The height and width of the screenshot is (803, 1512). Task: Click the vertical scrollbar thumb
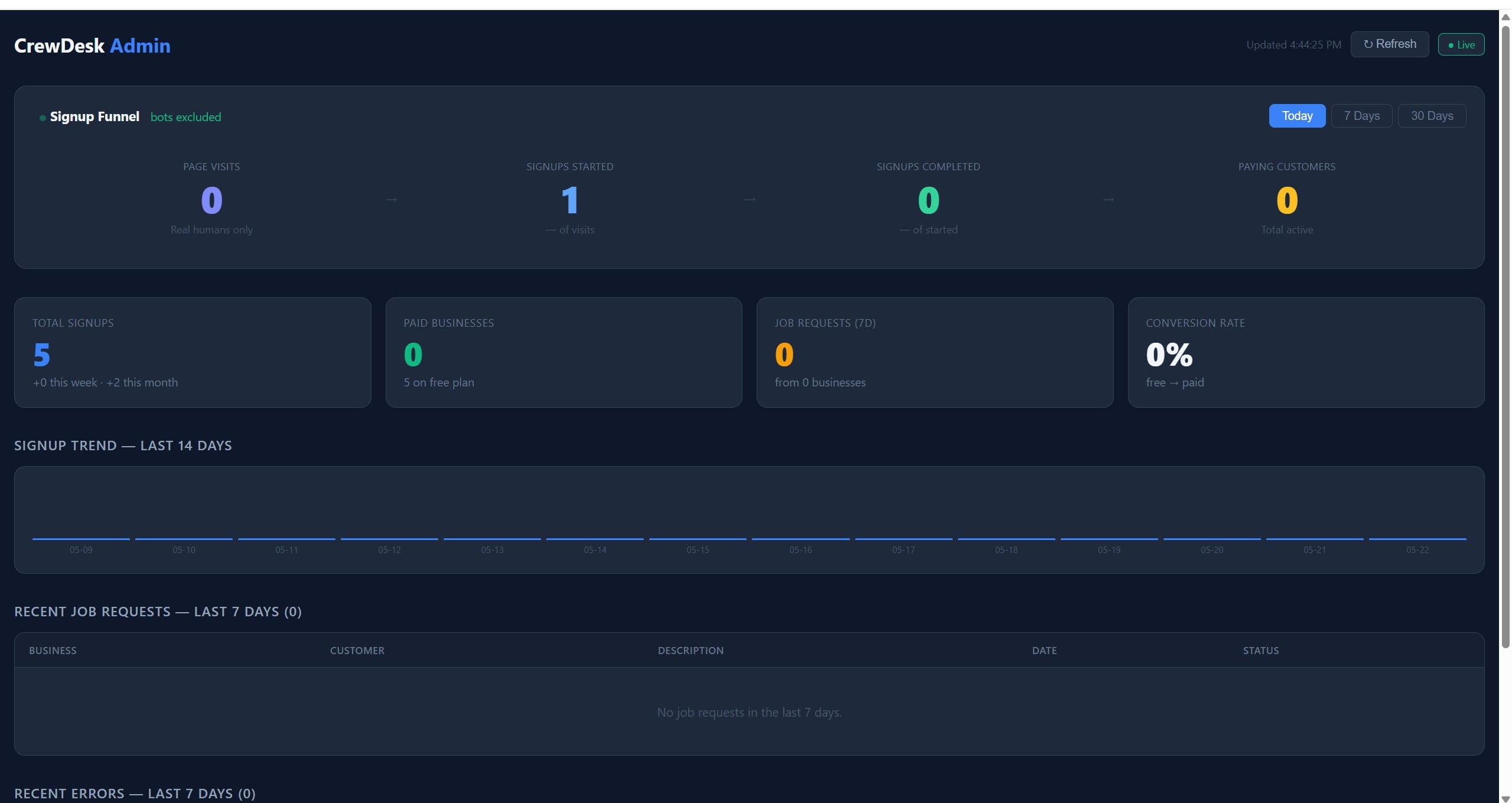1506,336
